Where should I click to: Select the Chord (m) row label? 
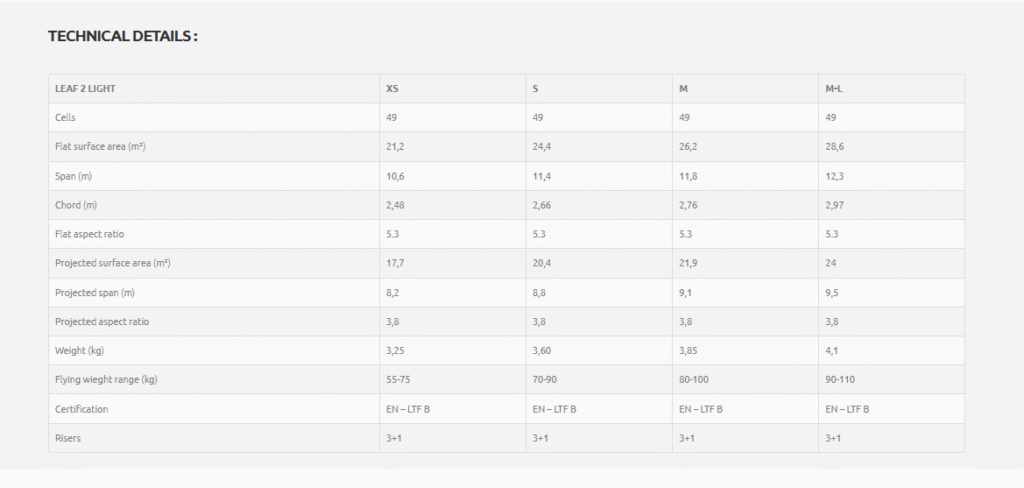tap(77, 205)
